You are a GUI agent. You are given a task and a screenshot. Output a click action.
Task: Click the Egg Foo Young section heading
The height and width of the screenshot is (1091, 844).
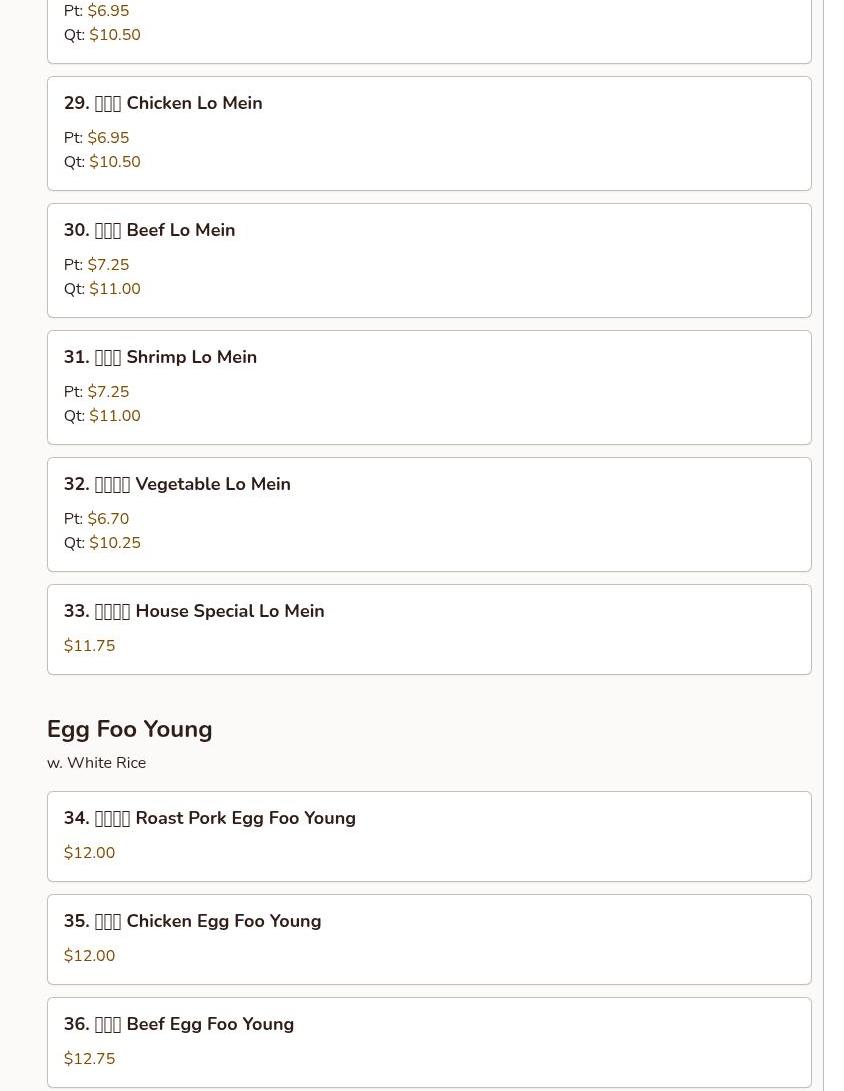click(129, 729)
